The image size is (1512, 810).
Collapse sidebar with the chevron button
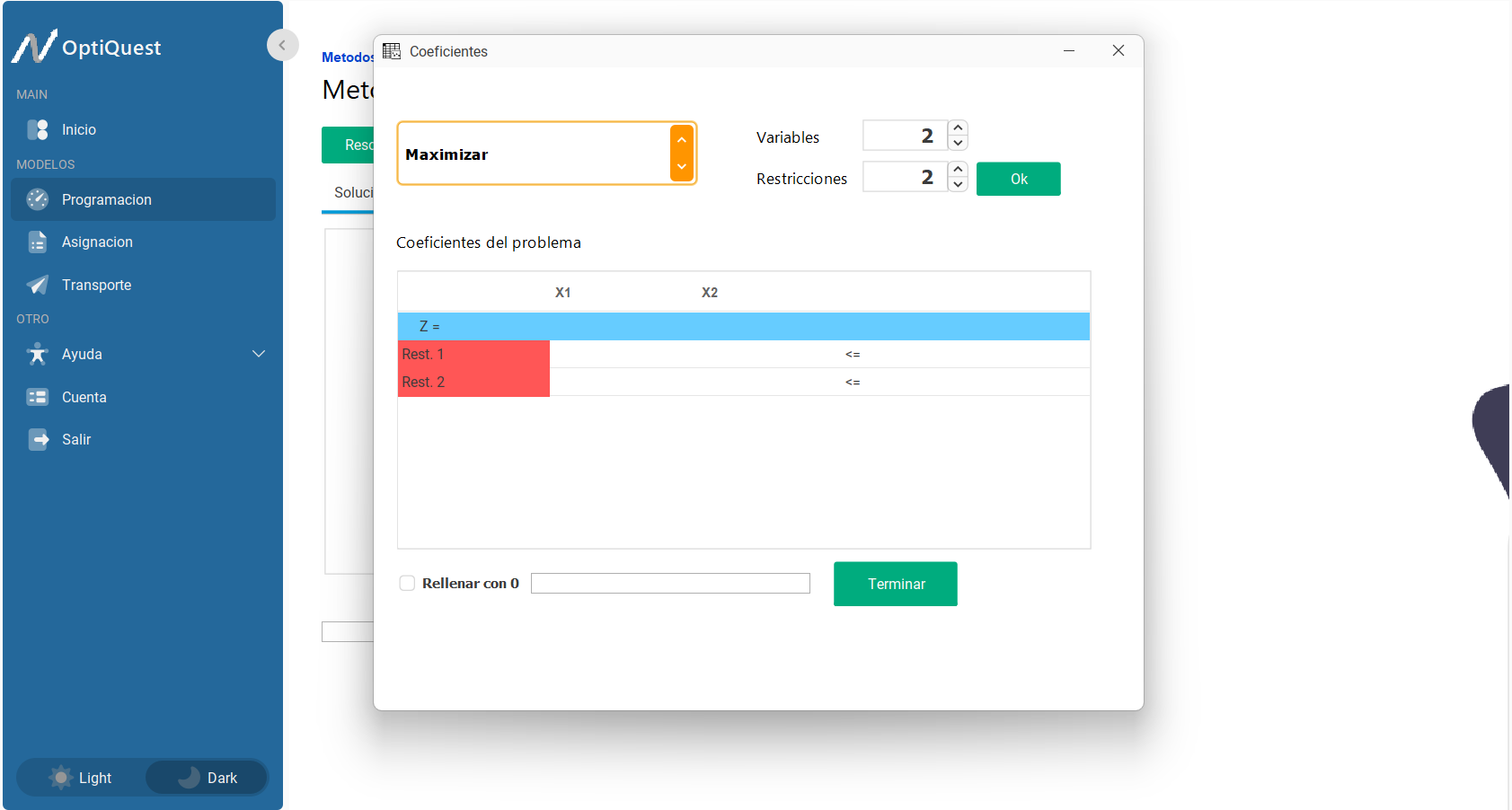(282, 45)
